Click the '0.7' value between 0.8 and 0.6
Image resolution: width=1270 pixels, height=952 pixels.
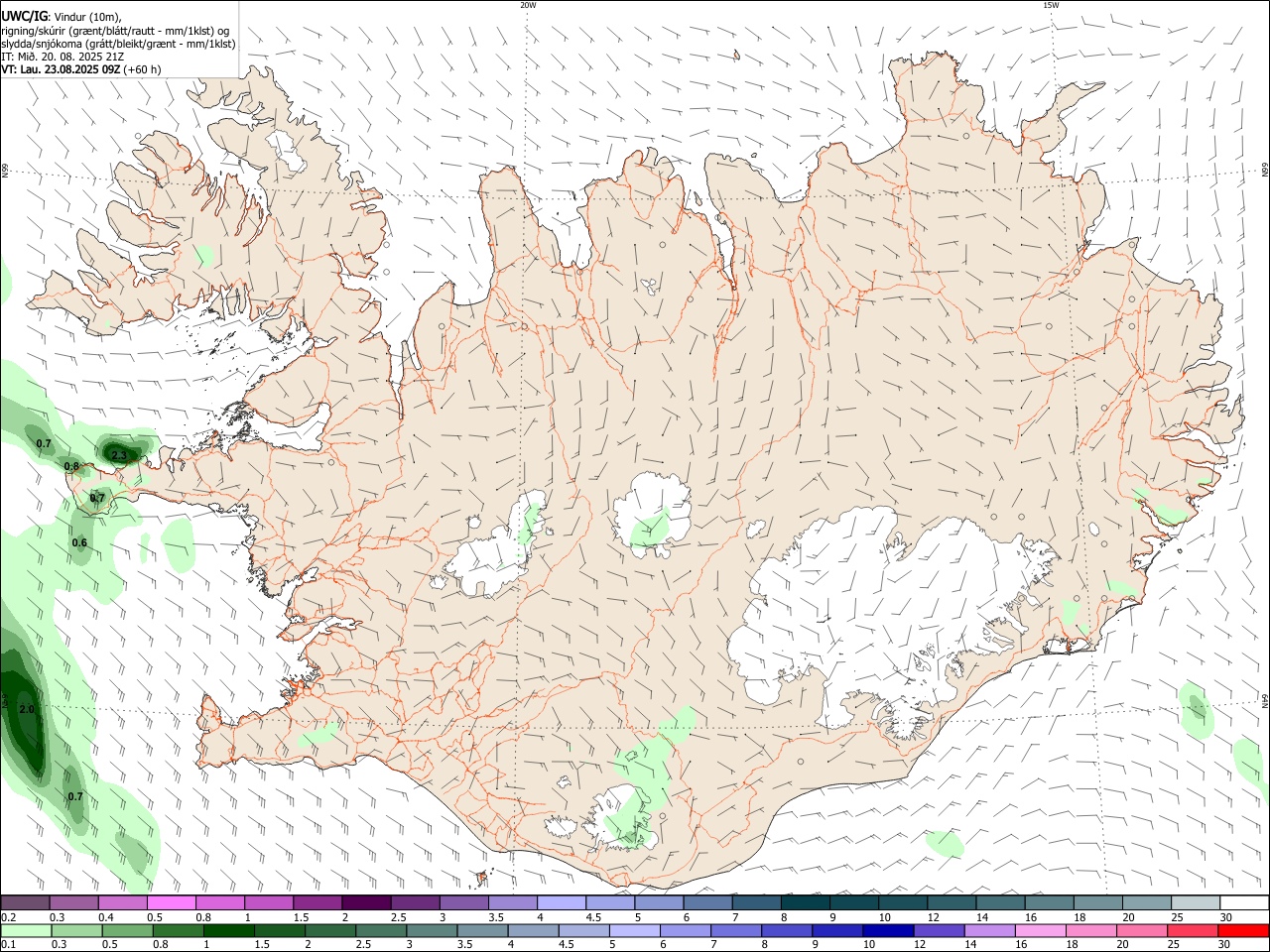coord(97,498)
